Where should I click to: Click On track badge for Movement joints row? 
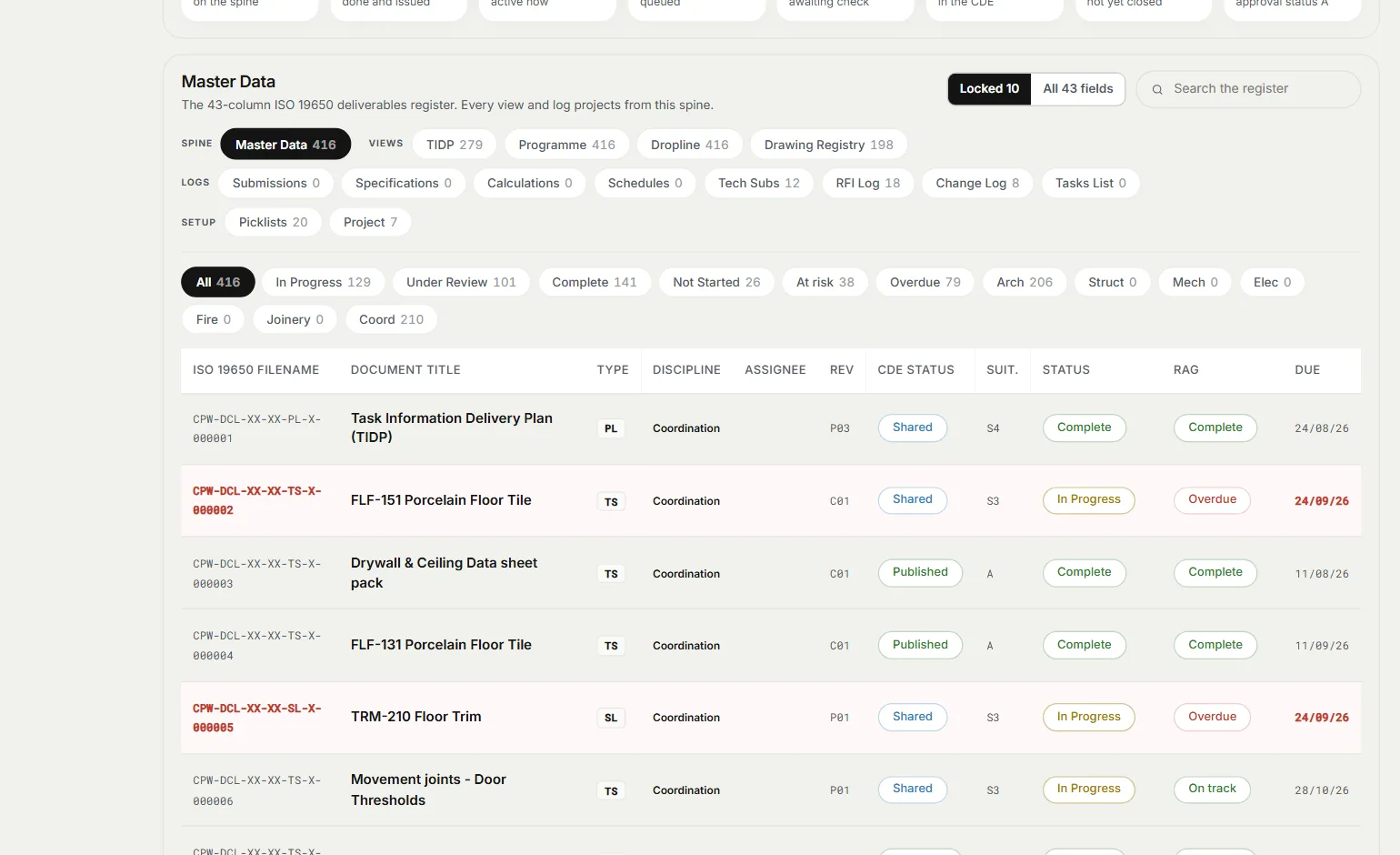[x=1212, y=789]
